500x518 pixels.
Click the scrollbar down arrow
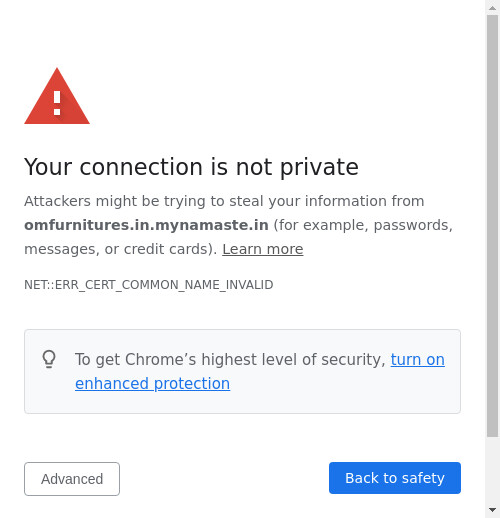(x=492, y=510)
